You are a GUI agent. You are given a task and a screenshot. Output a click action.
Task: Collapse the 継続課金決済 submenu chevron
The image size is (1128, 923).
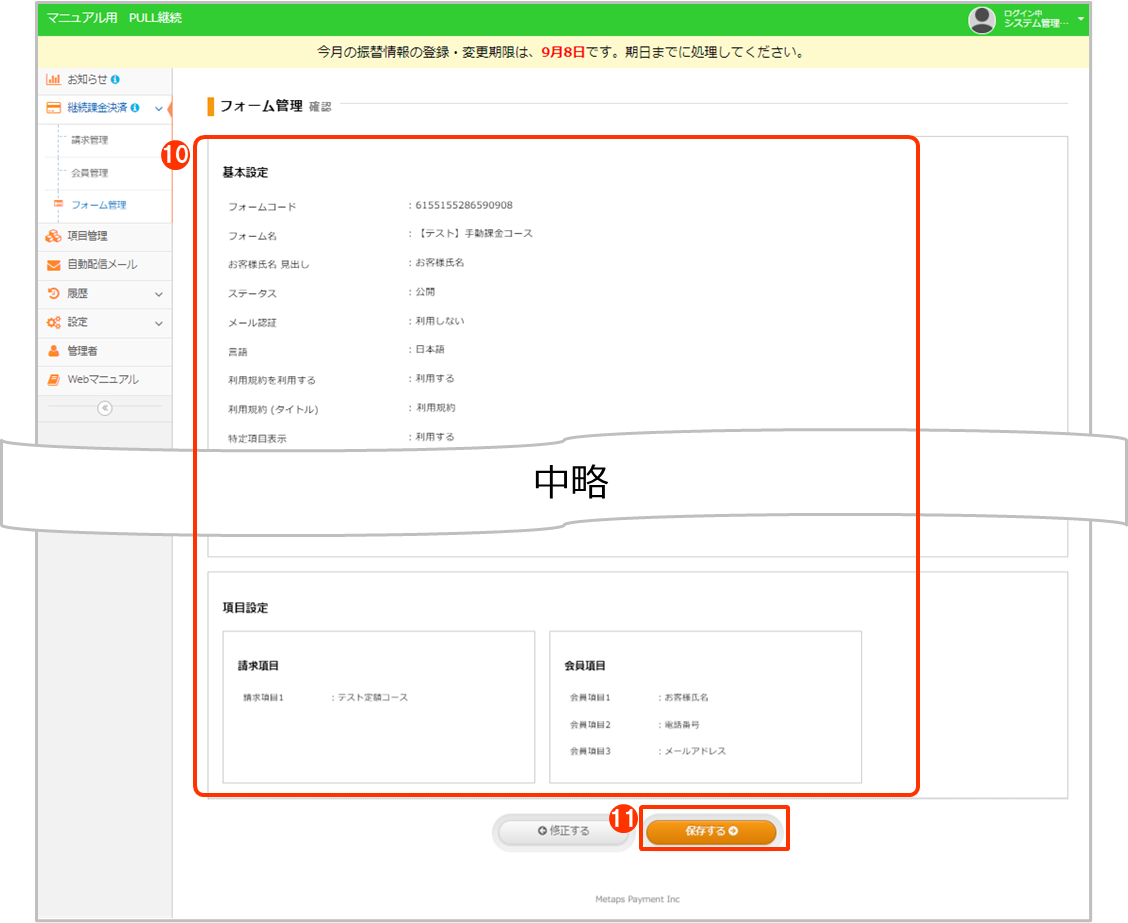[x=158, y=108]
